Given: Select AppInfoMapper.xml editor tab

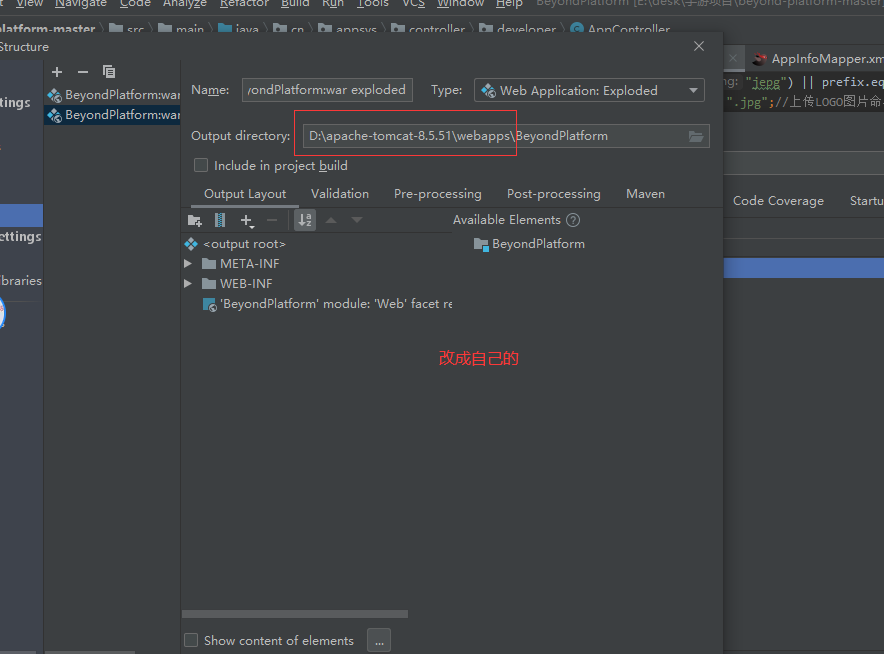Looking at the screenshot, I should tap(817, 59).
